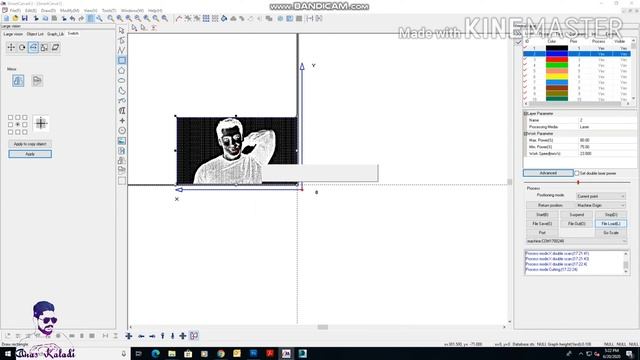
Task: Click the bottom toolbar center-align cross icon
Action: coord(129,336)
